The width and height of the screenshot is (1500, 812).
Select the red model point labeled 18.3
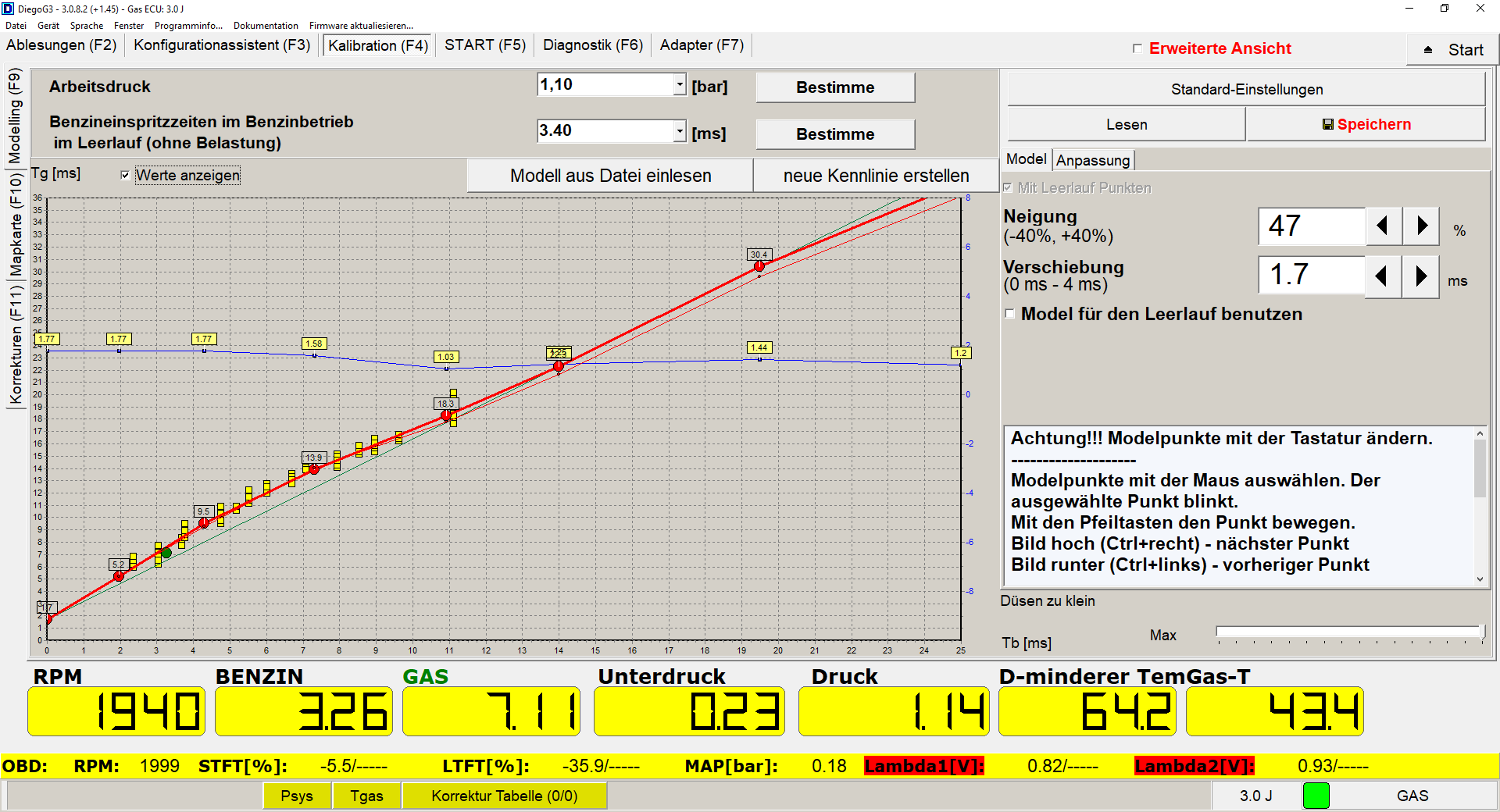point(446,415)
